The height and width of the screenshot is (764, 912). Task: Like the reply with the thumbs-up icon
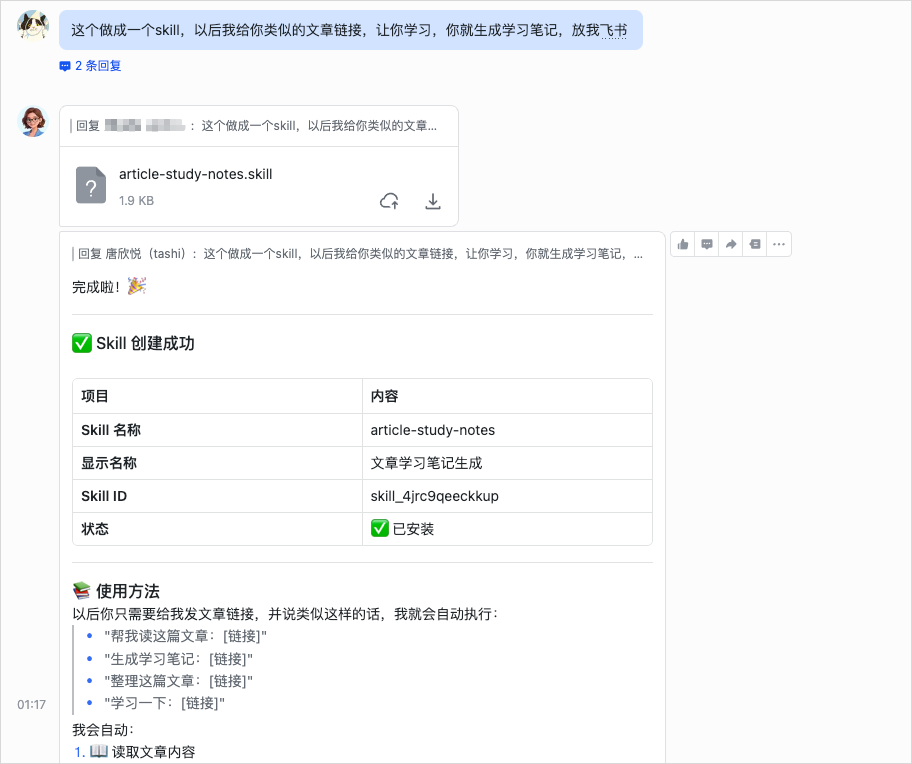(683, 243)
